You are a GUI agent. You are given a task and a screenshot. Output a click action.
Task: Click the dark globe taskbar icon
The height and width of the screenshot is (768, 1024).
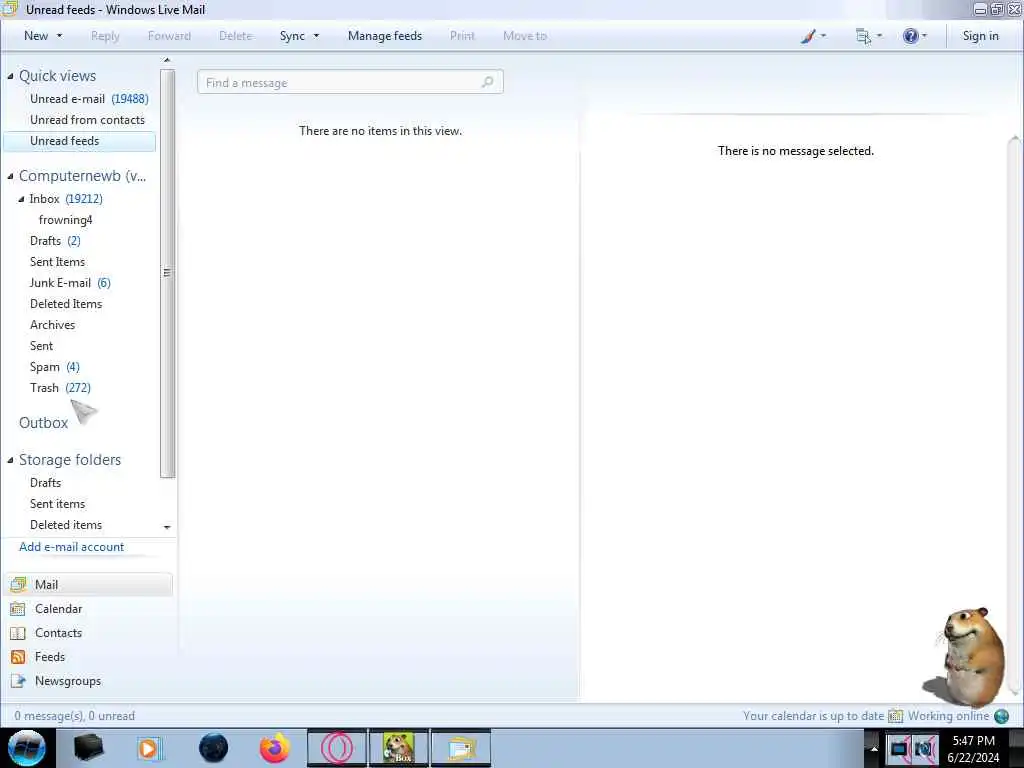[214, 748]
